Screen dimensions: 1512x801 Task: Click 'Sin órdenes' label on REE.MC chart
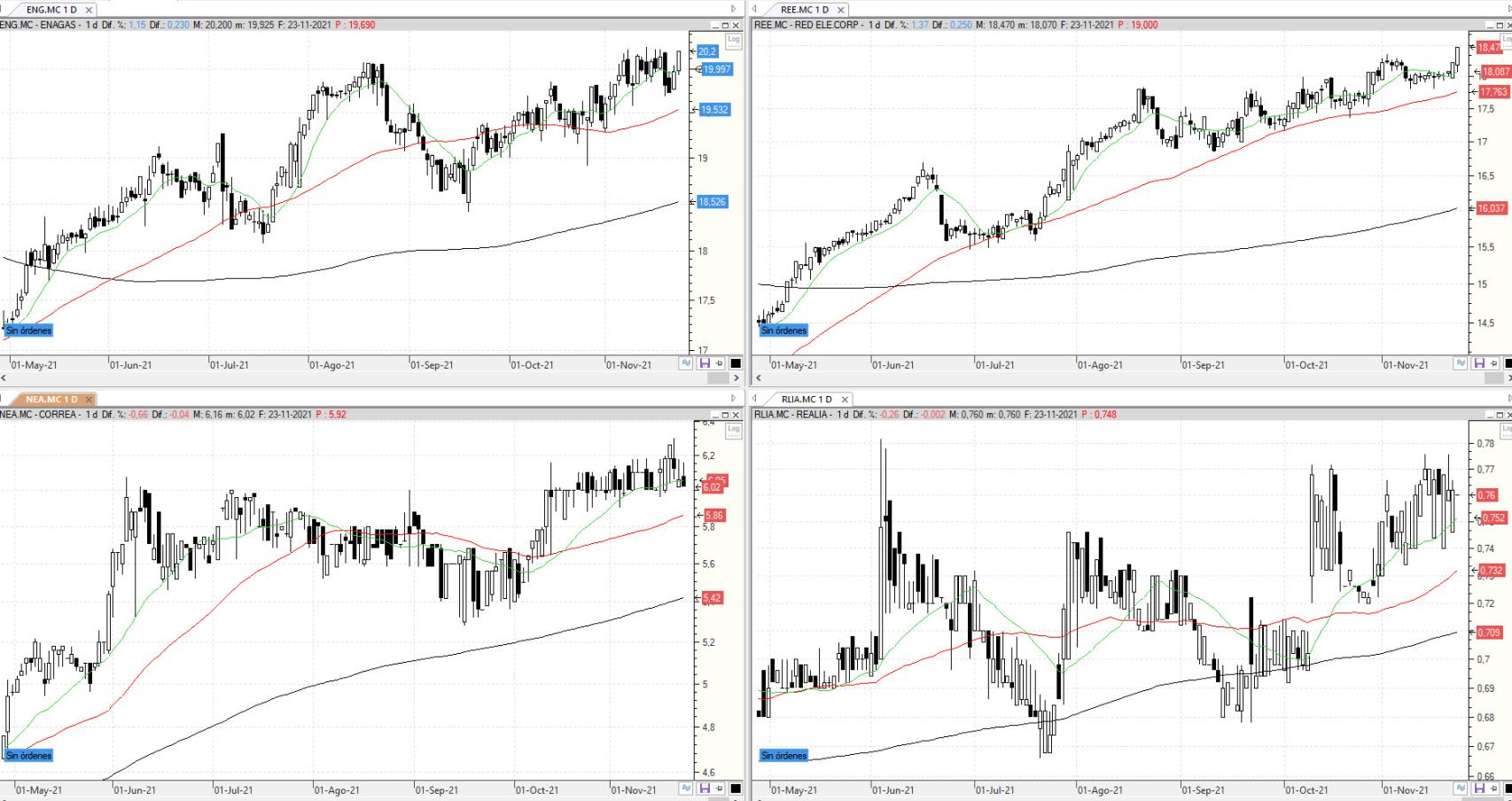coord(784,331)
